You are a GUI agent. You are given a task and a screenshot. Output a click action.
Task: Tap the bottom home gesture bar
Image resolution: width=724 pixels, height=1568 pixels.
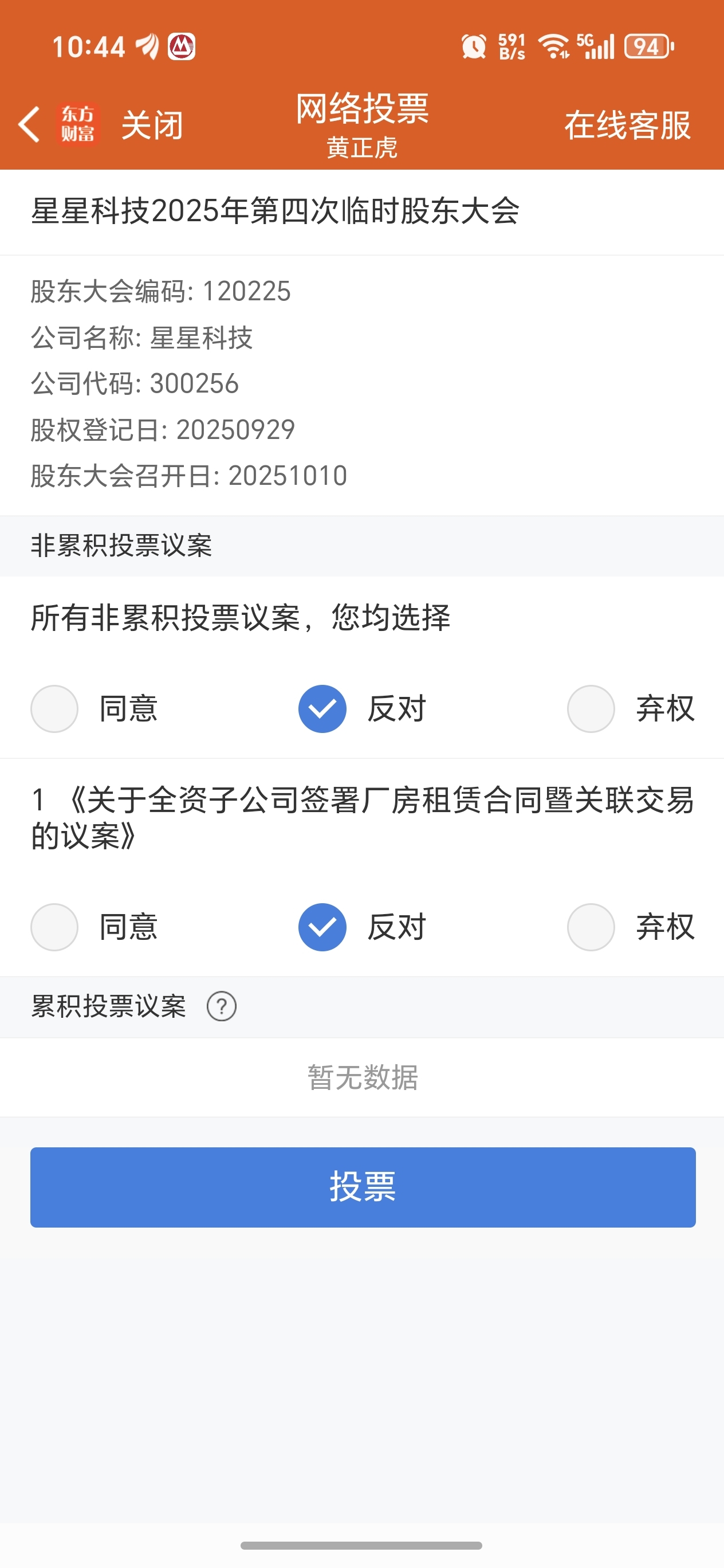click(x=361, y=1545)
